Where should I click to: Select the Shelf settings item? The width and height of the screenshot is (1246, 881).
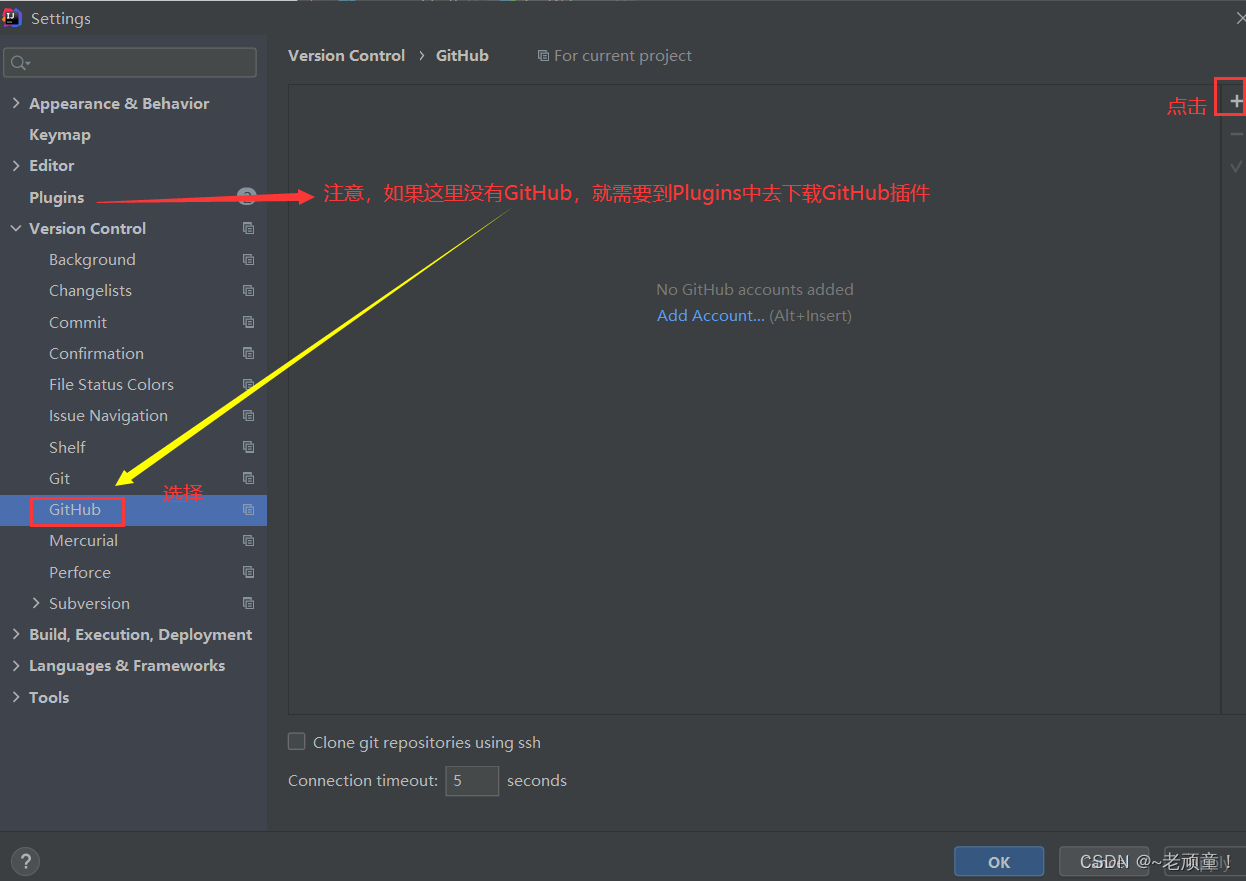(x=67, y=447)
